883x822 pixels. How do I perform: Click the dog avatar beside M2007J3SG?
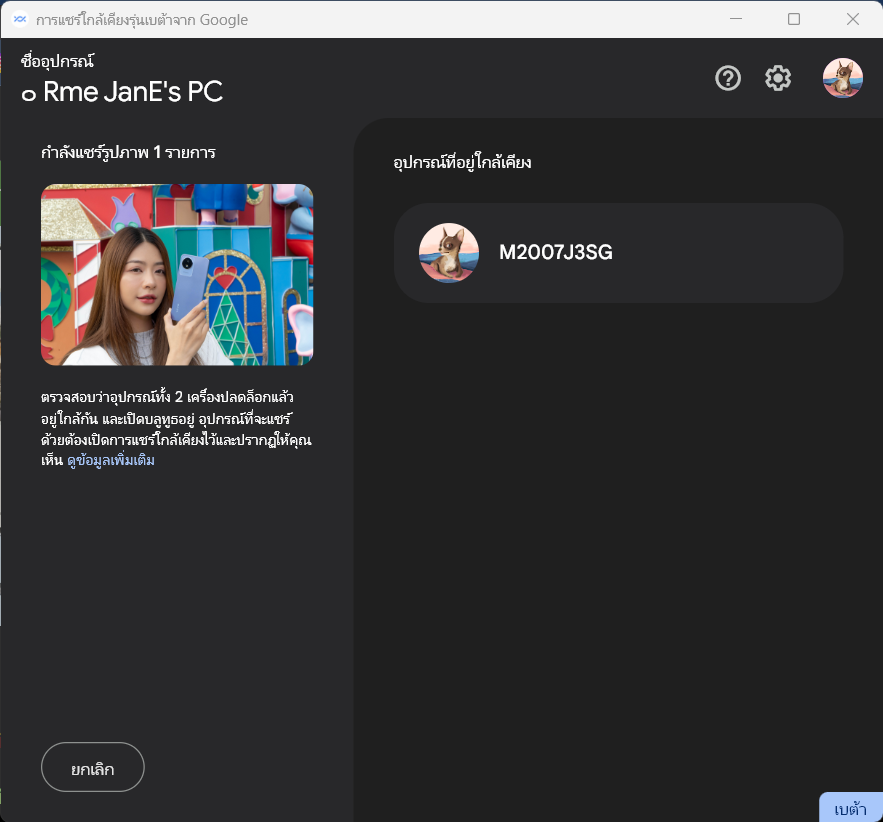(448, 253)
